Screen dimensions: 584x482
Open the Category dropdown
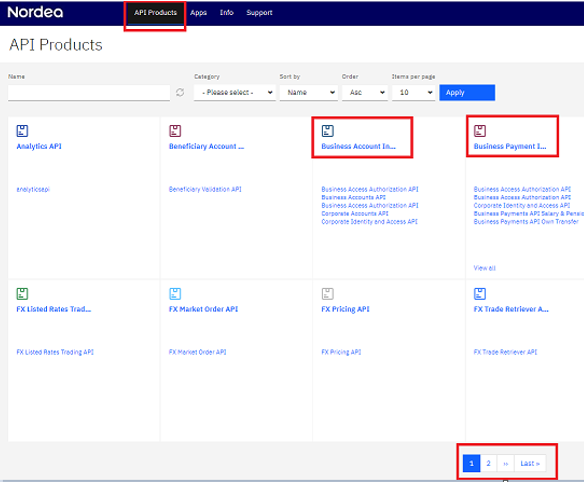tap(235, 92)
